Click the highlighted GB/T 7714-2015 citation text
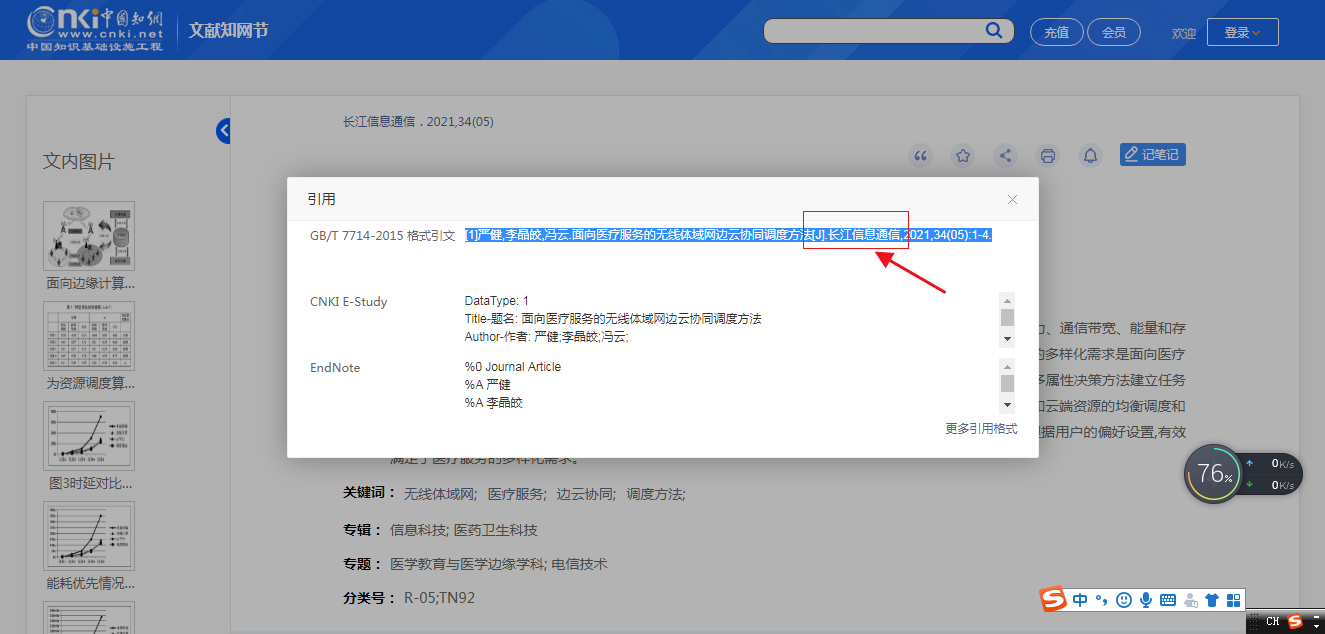The image size is (1325, 634). 728,235
